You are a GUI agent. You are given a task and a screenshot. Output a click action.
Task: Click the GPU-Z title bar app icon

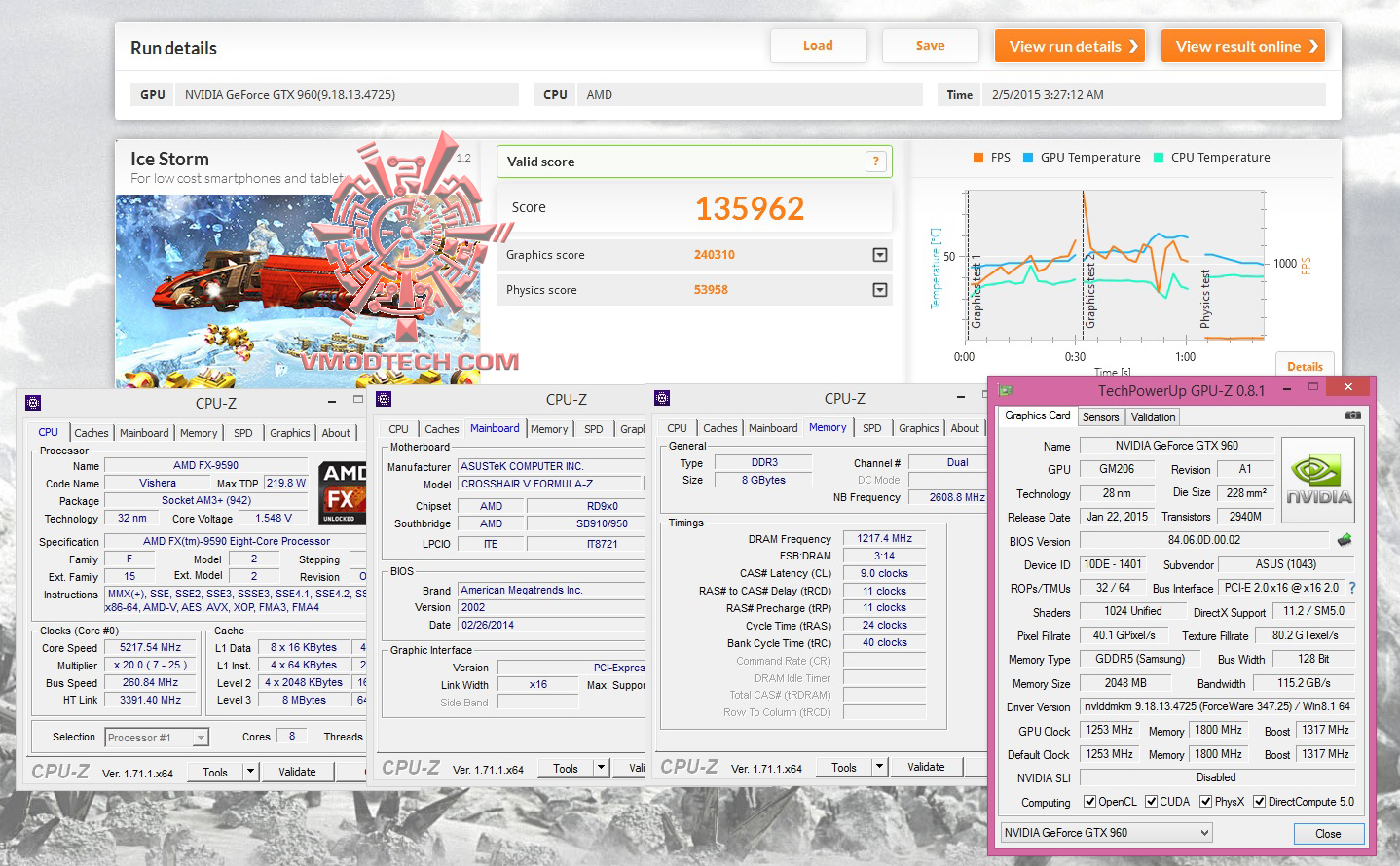point(1006,390)
